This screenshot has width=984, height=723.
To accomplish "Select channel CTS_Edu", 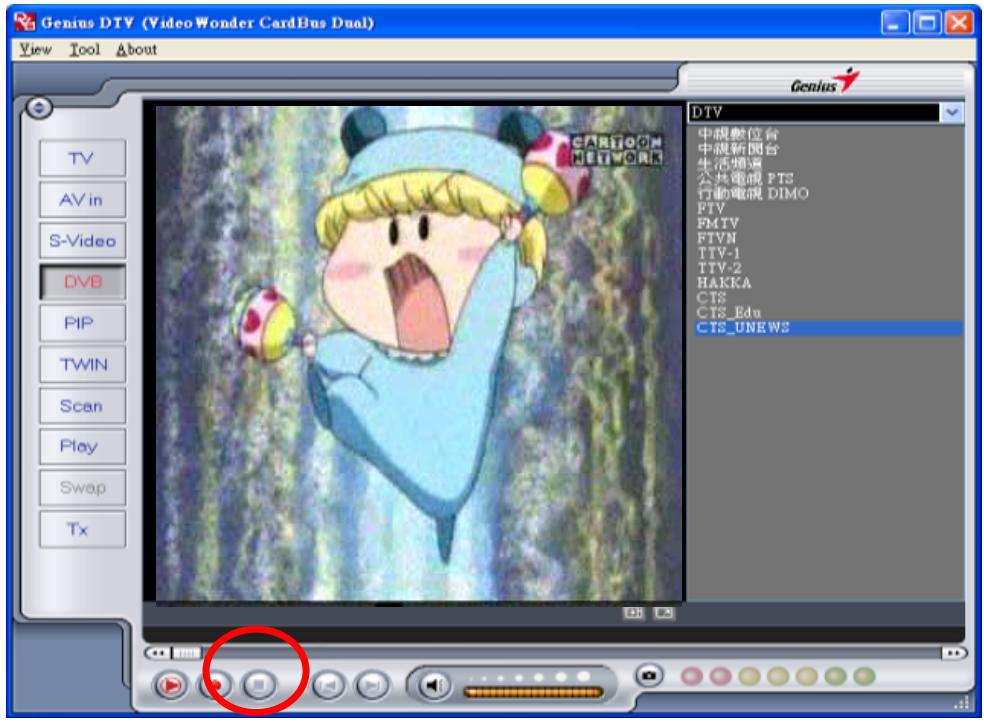I will tap(729, 313).
